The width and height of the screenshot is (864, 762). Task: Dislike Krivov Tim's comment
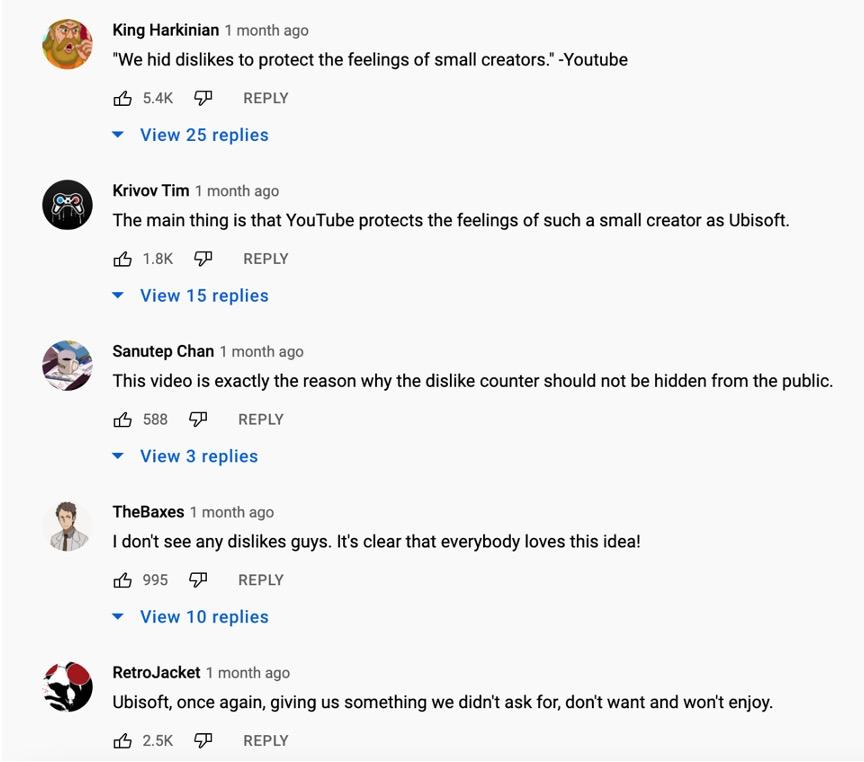pos(203,259)
